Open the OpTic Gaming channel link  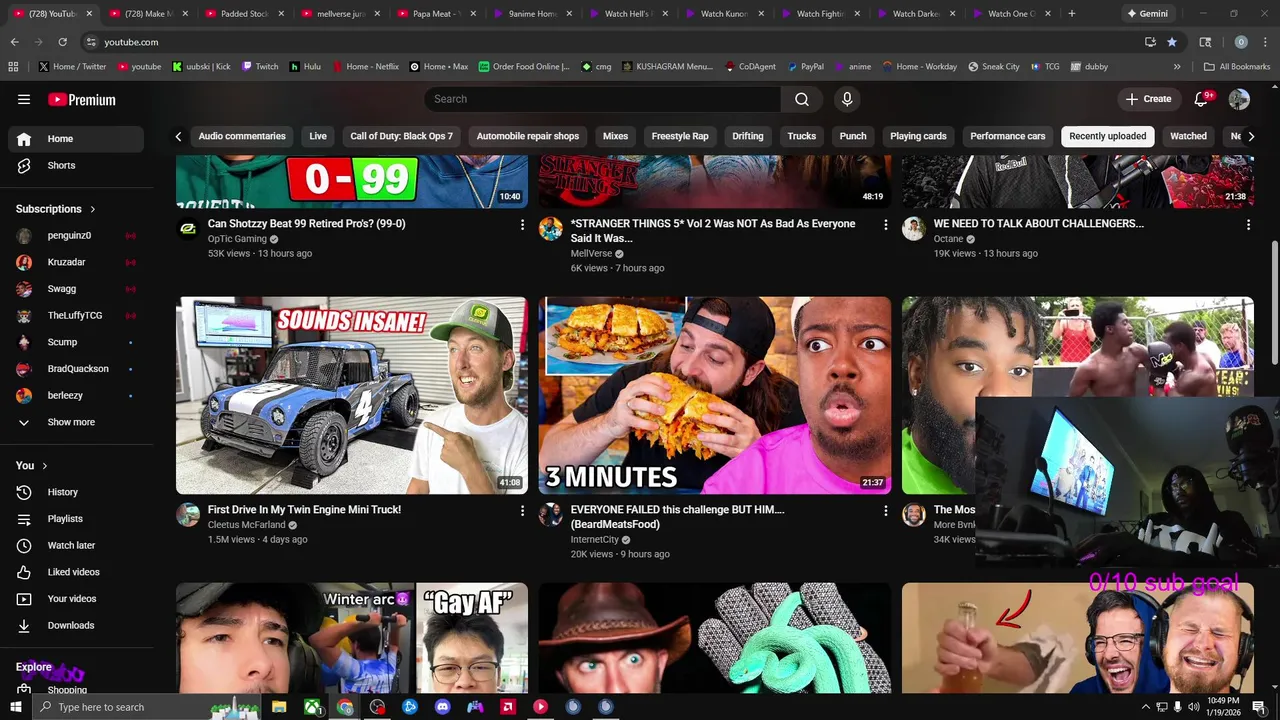pos(237,239)
